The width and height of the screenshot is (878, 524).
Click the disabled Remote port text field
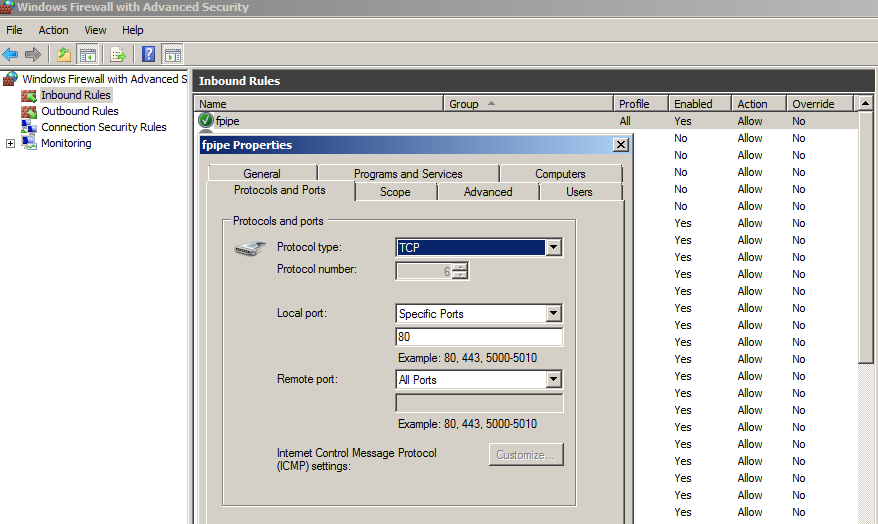479,403
